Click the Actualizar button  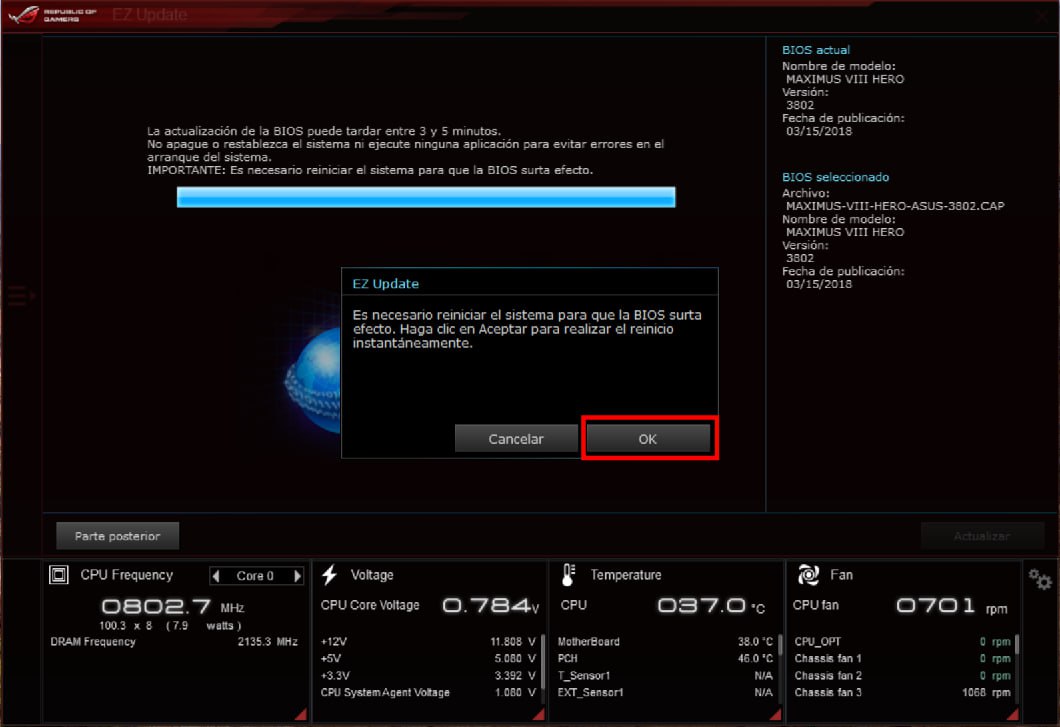pos(981,536)
